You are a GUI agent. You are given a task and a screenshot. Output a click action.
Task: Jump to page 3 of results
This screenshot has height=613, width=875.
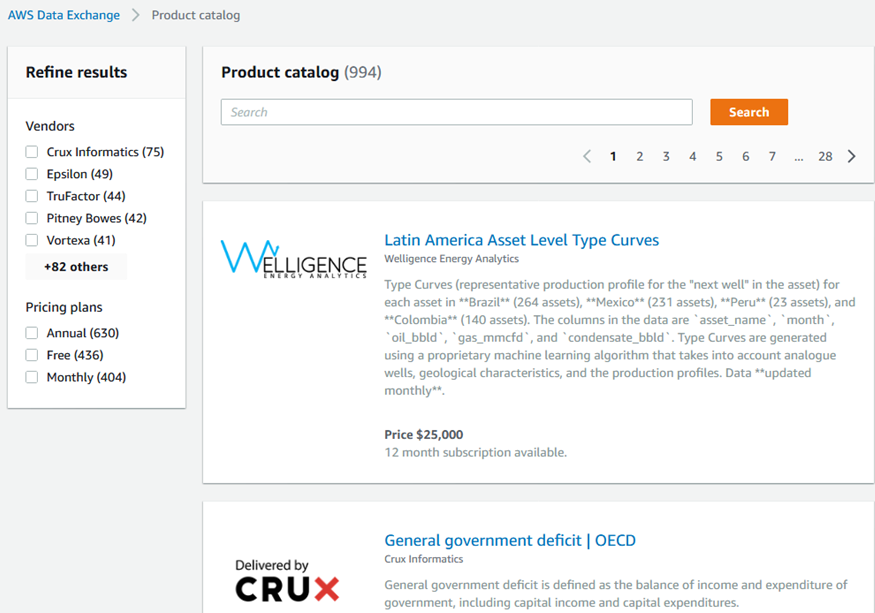point(666,156)
